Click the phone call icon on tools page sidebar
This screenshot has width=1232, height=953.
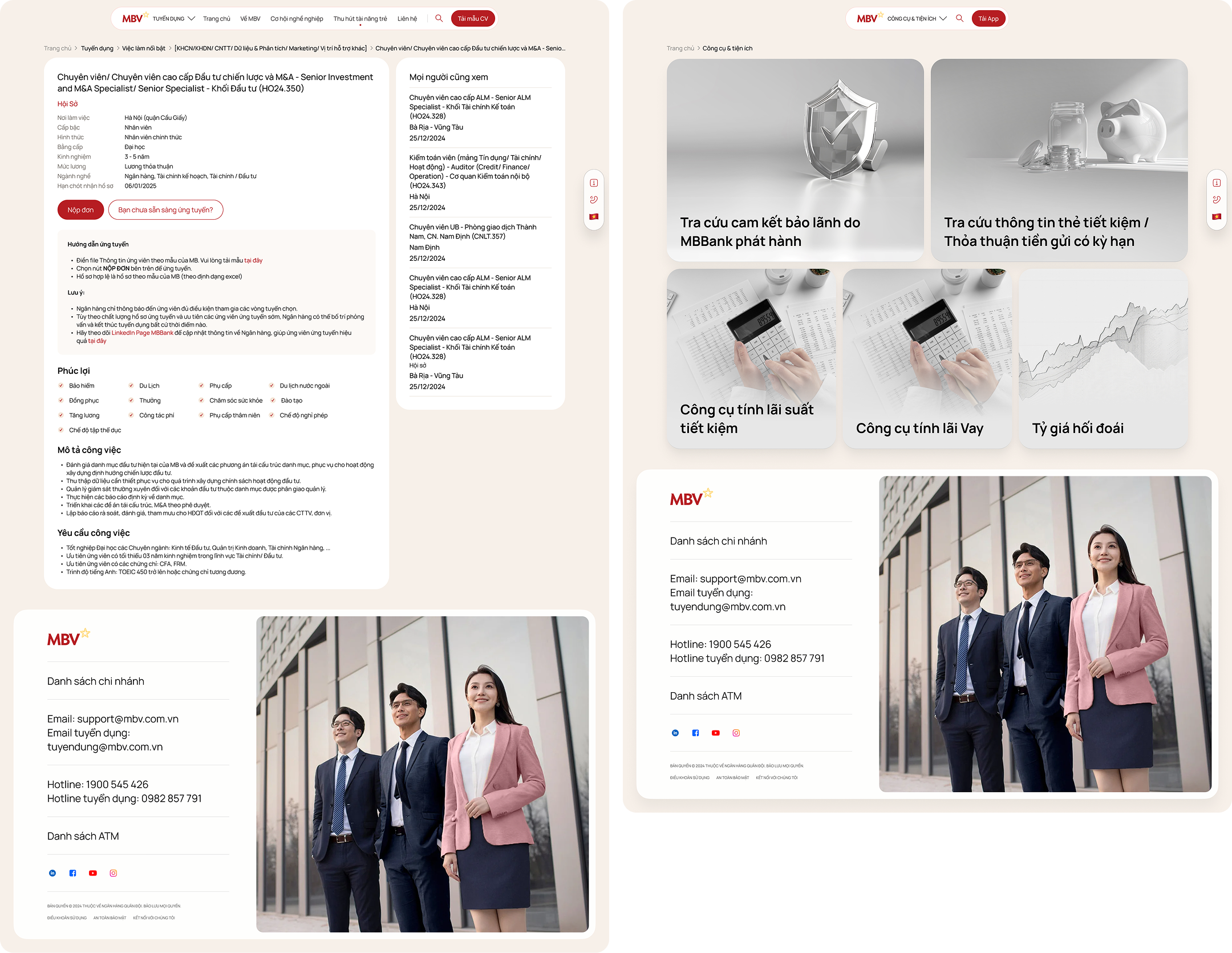click(x=1217, y=200)
